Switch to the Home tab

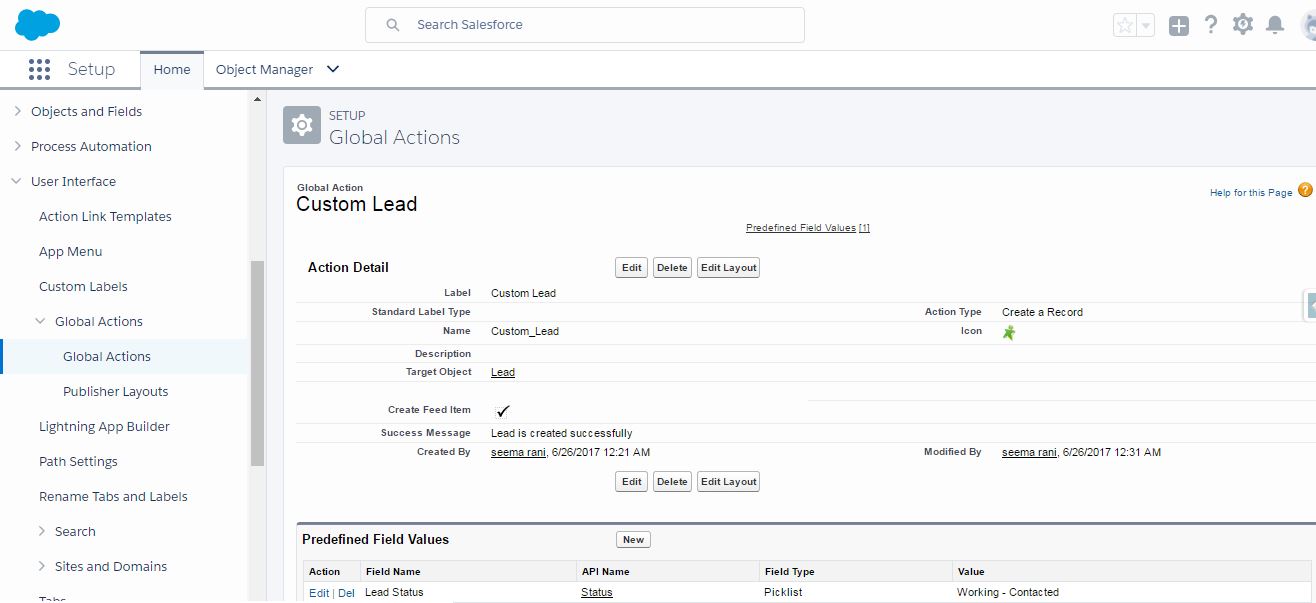click(171, 69)
